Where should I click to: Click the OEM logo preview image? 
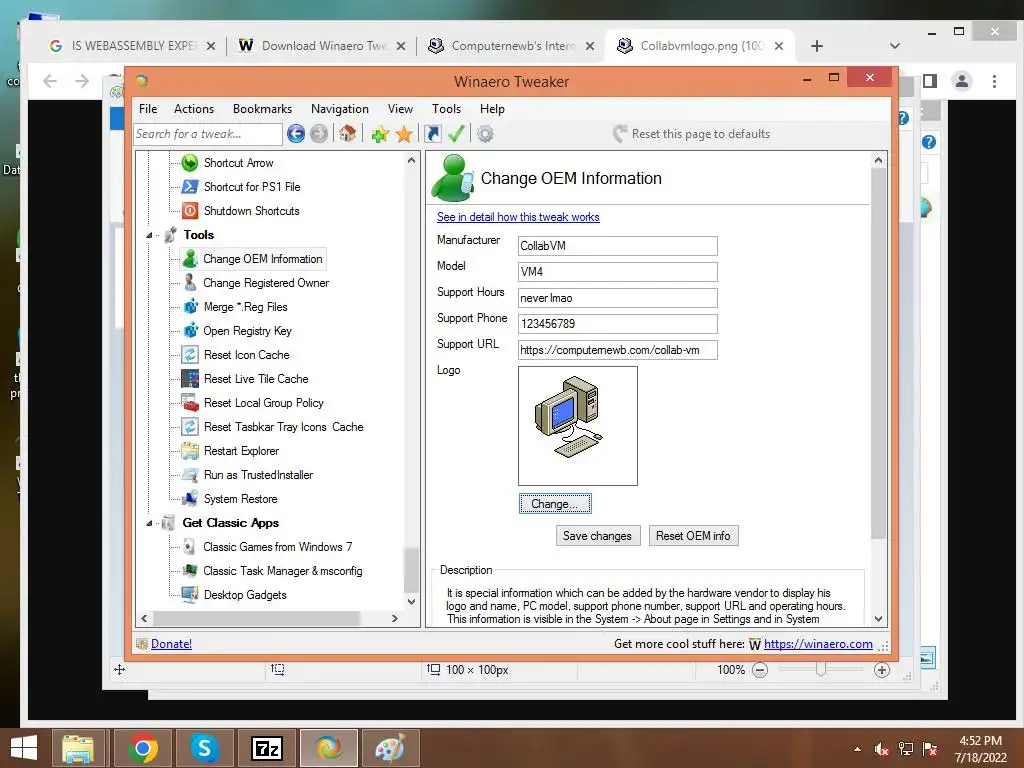[578, 426]
